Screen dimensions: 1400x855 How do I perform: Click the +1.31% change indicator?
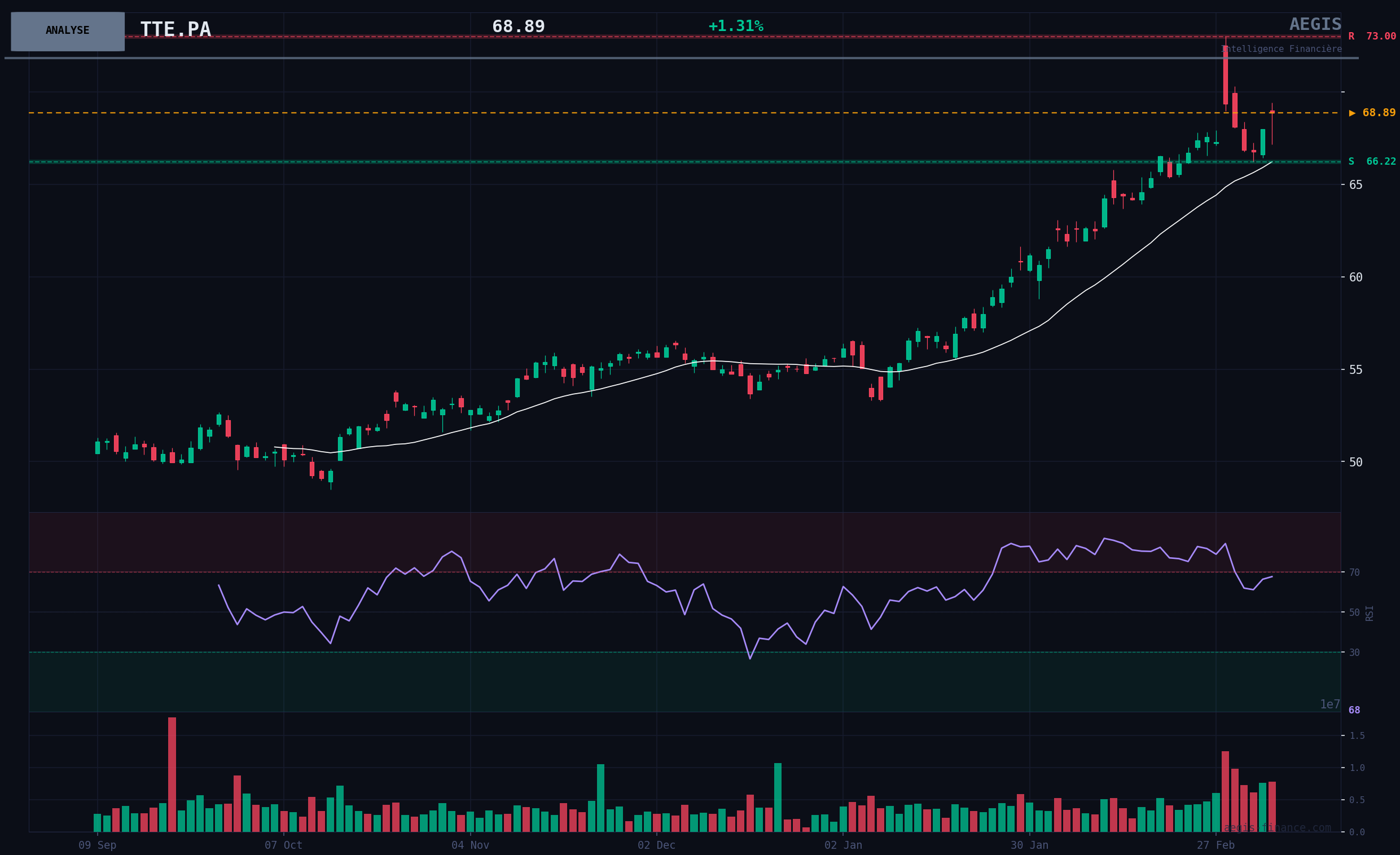[x=736, y=26]
